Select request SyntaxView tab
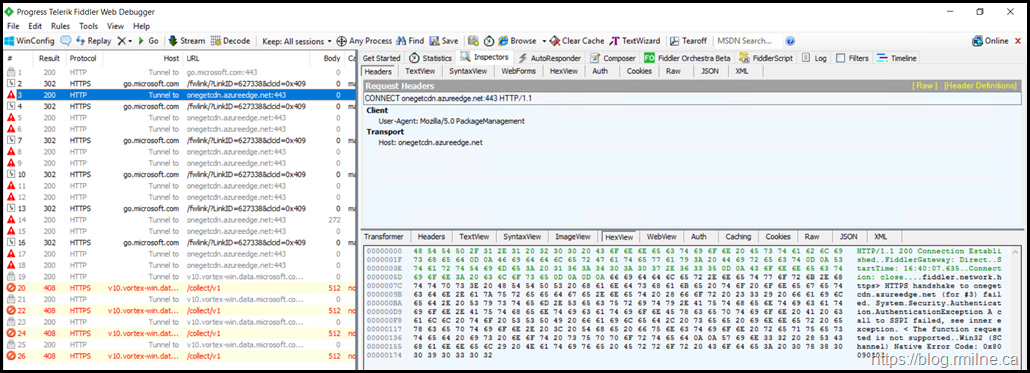This screenshot has width=1030, height=373. 468,71
